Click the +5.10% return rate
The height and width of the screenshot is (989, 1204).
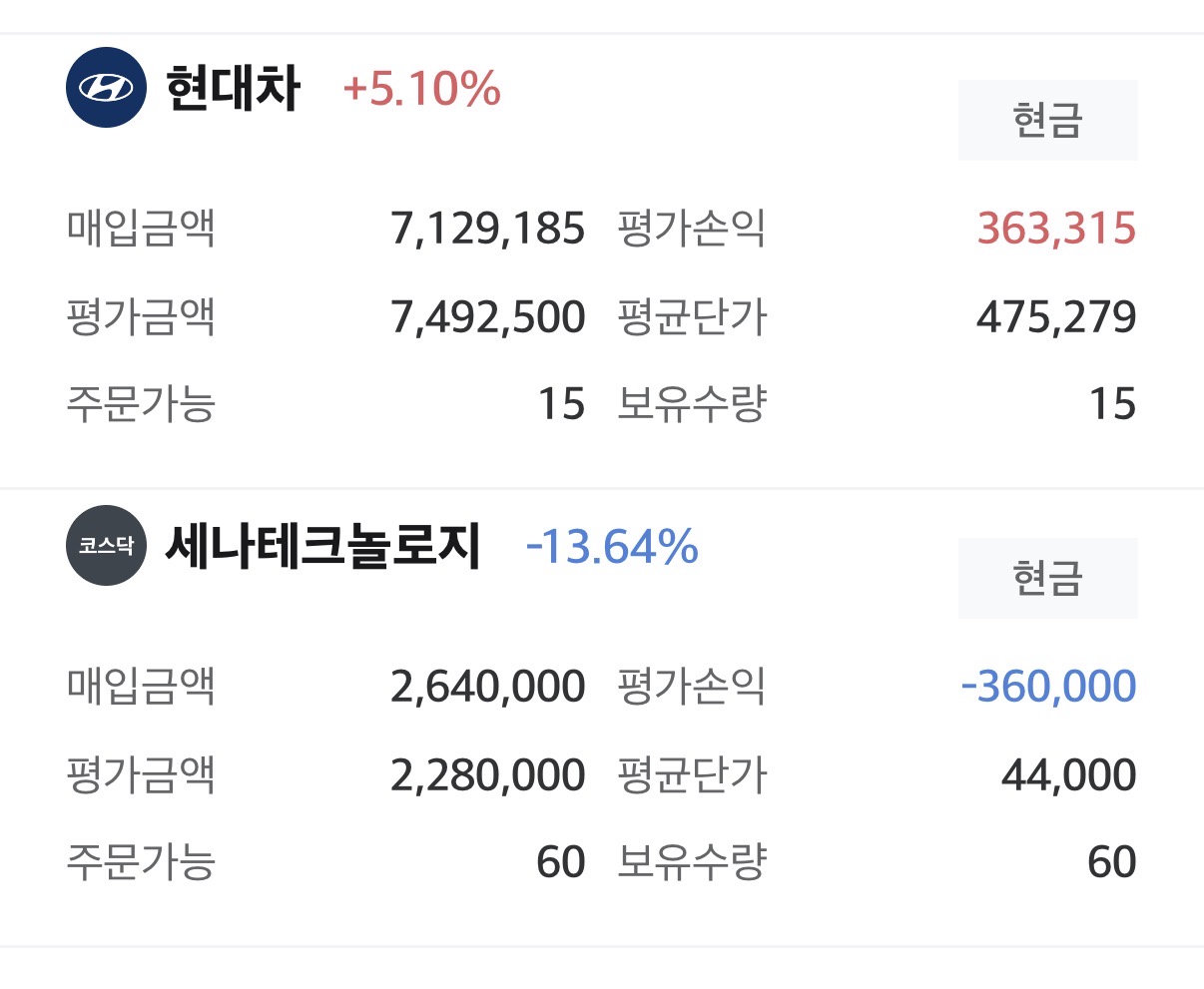point(421,89)
